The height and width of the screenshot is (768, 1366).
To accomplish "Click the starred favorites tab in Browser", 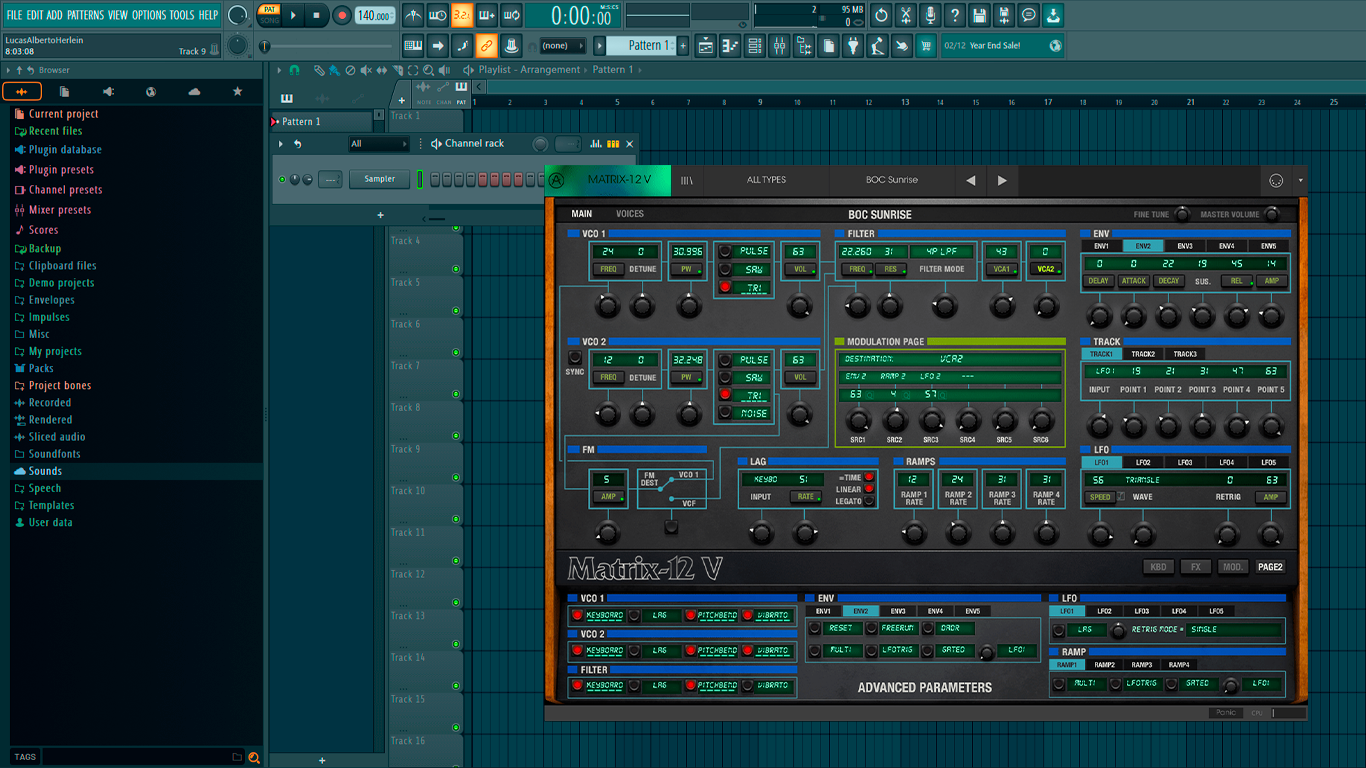I will click(x=237, y=92).
